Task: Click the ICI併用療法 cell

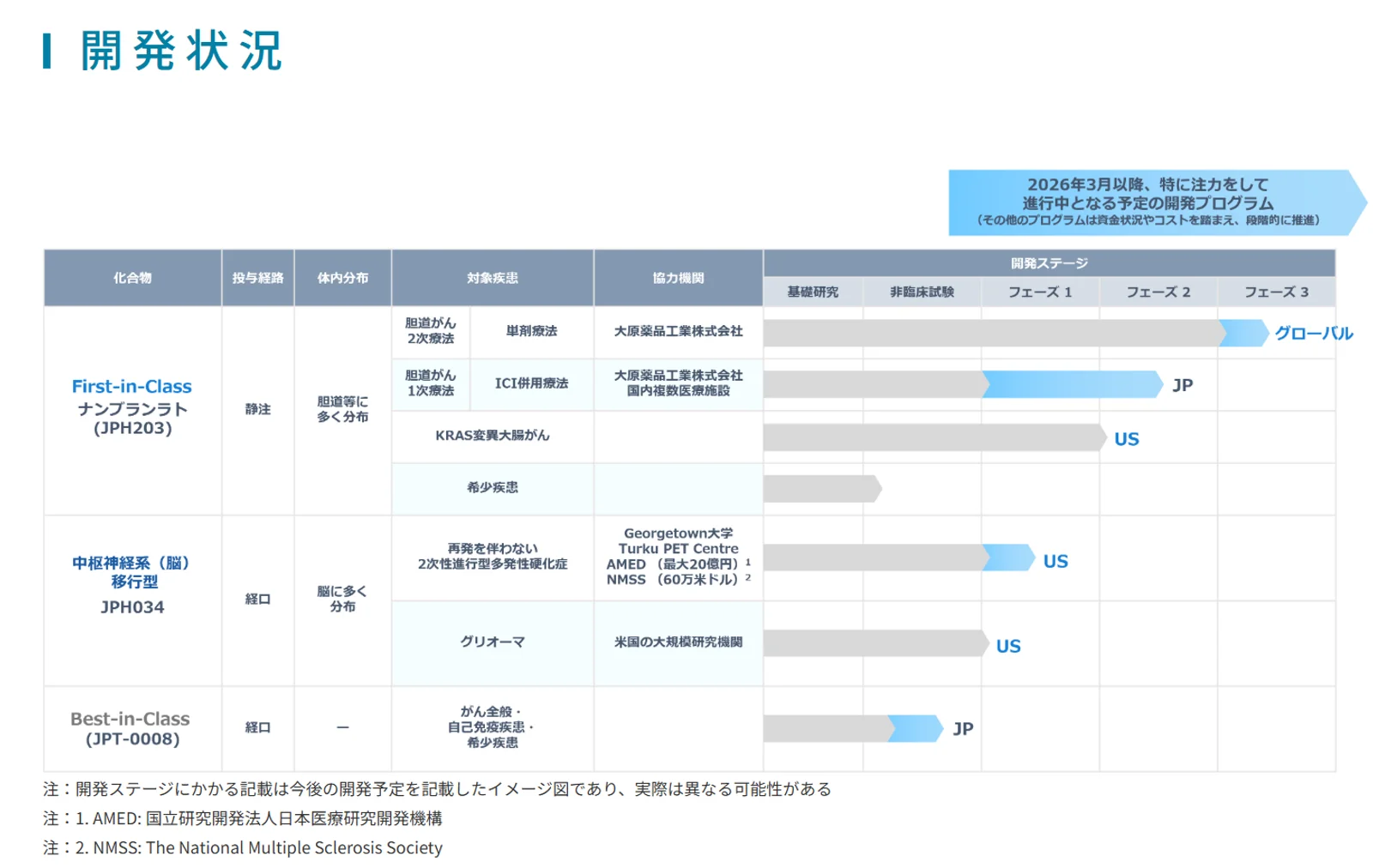Action: coord(531,383)
